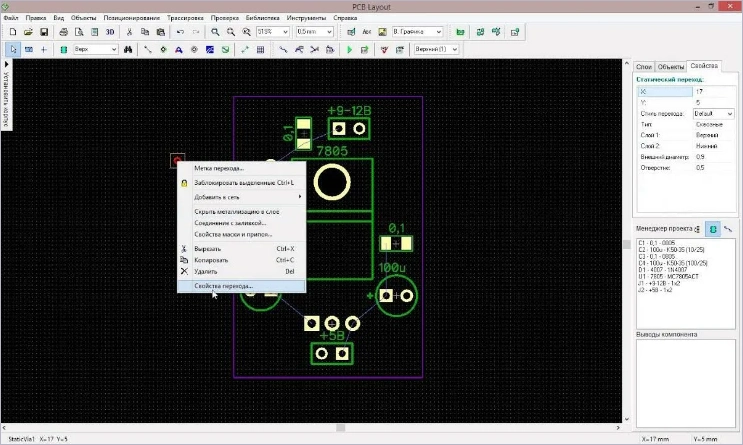
Task: Toggle nets view in project manager
Action: 728,229
